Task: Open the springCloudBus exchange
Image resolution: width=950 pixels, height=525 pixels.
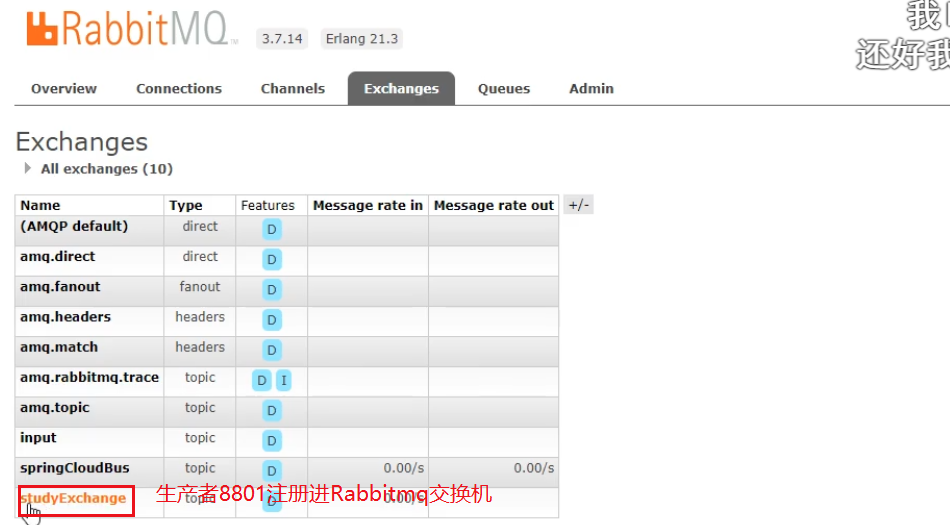Action: tap(75, 468)
